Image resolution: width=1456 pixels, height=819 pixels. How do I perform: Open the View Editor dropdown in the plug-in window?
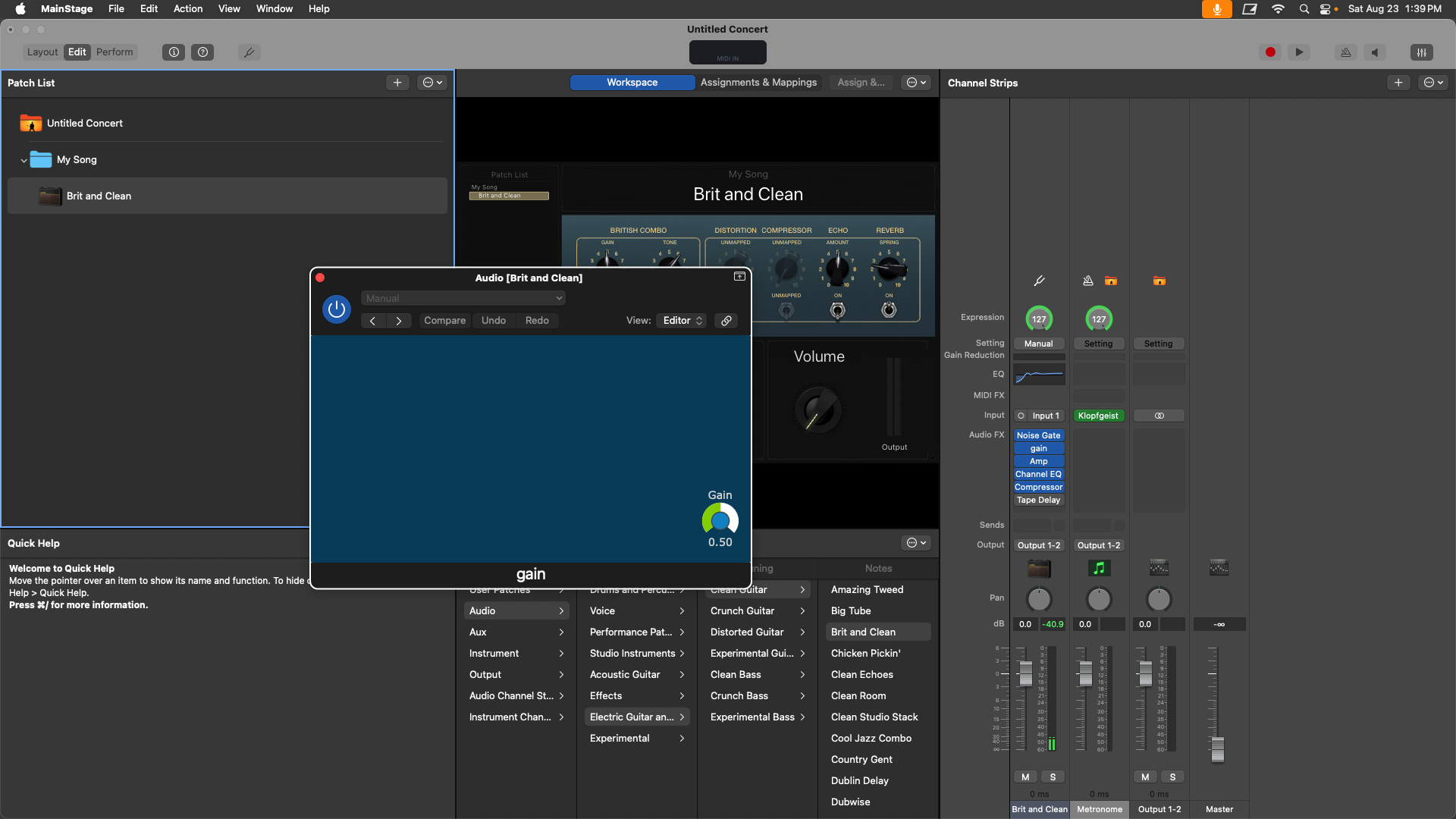682,321
